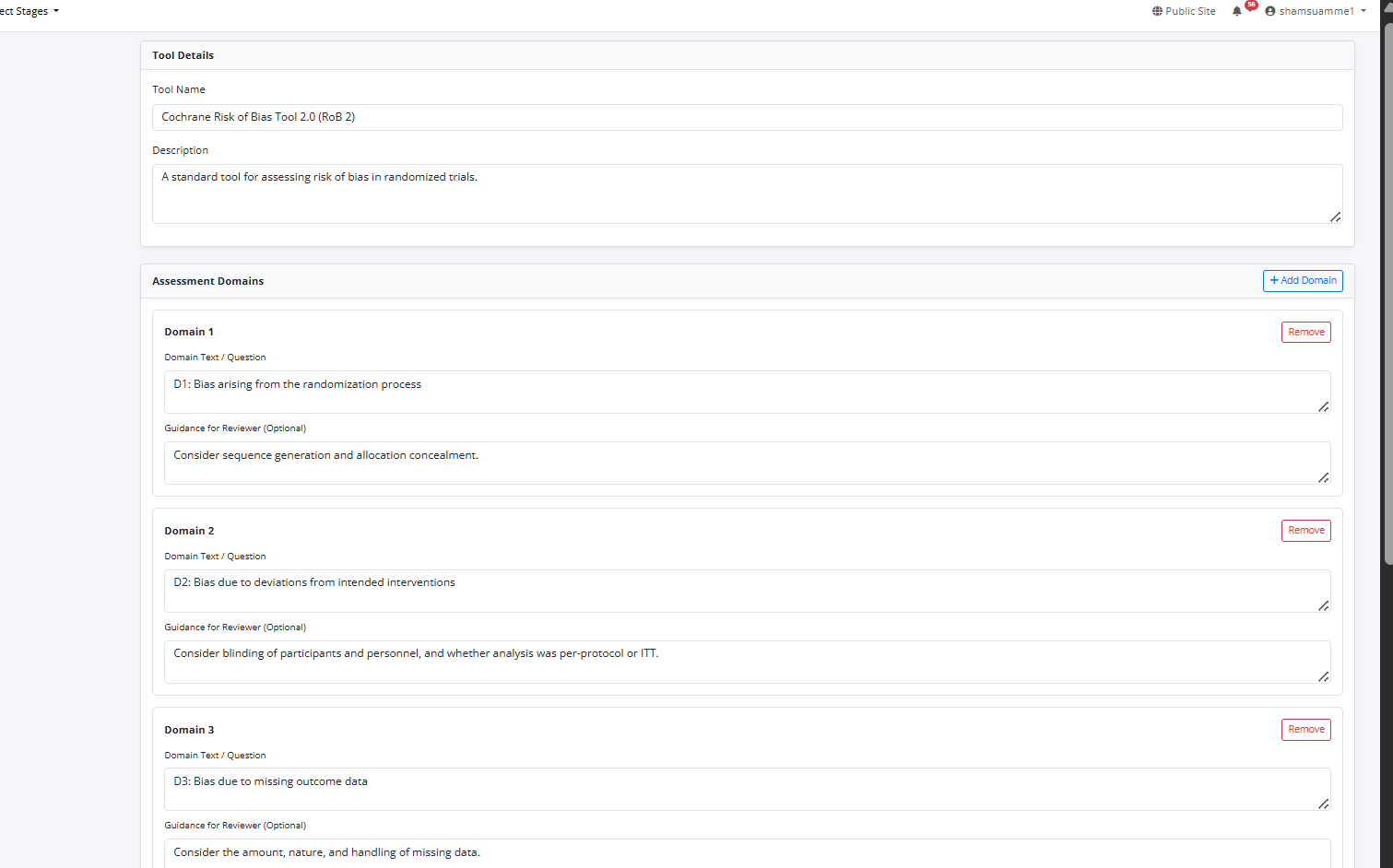This screenshot has width=1393, height=868.
Task: Click the Tool Name input field
Action: (747, 118)
